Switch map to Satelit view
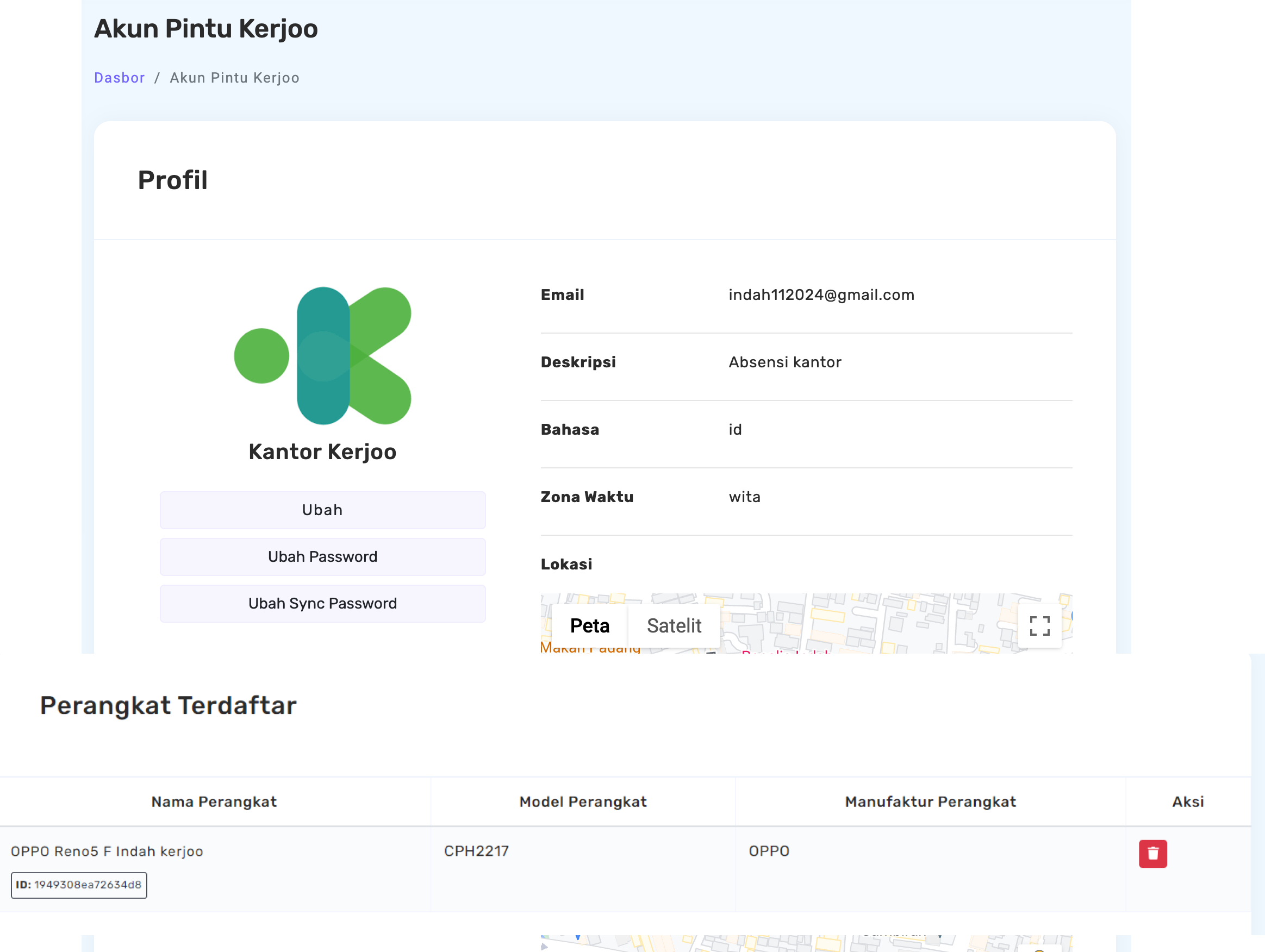1265x952 pixels. [x=674, y=625]
